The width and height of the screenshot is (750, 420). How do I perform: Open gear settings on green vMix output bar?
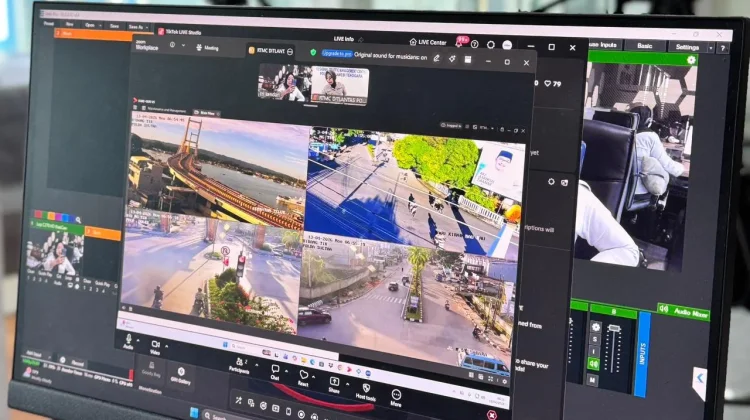coord(691,60)
